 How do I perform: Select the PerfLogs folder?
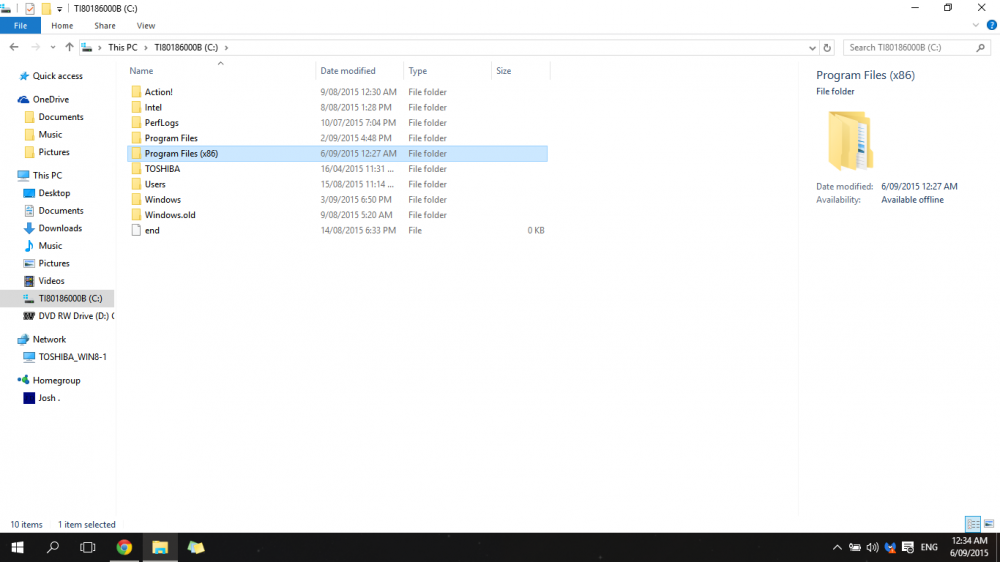(161, 122)
